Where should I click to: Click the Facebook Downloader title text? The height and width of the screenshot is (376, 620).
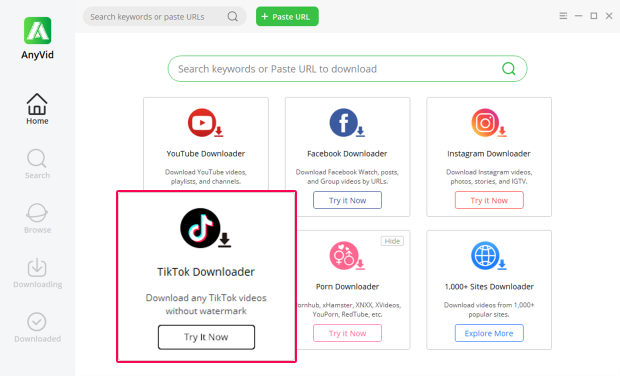point(347,154)
